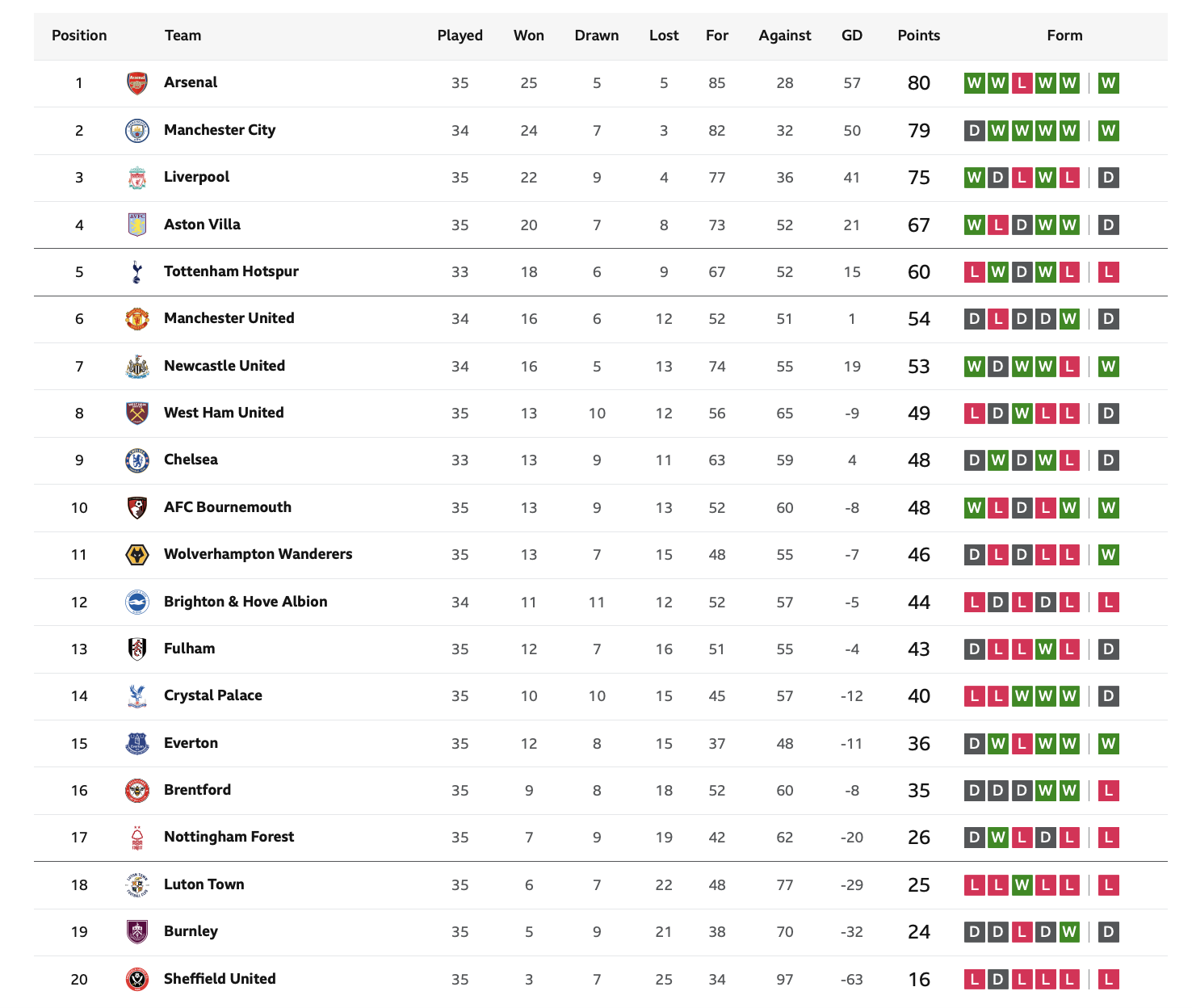Click the Manchester City crest icon
Viewport: 1192px width, 1008px height.
click(x=137, y=131)
